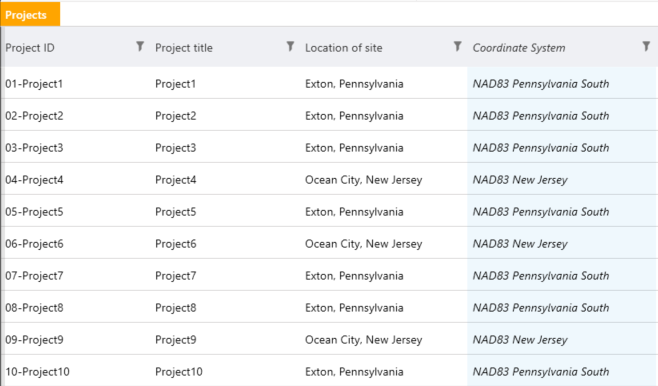Click the 04-Project4 ID cell
Image resolution: width=658 pixels, height=386 pixels.
pos(34,180)
